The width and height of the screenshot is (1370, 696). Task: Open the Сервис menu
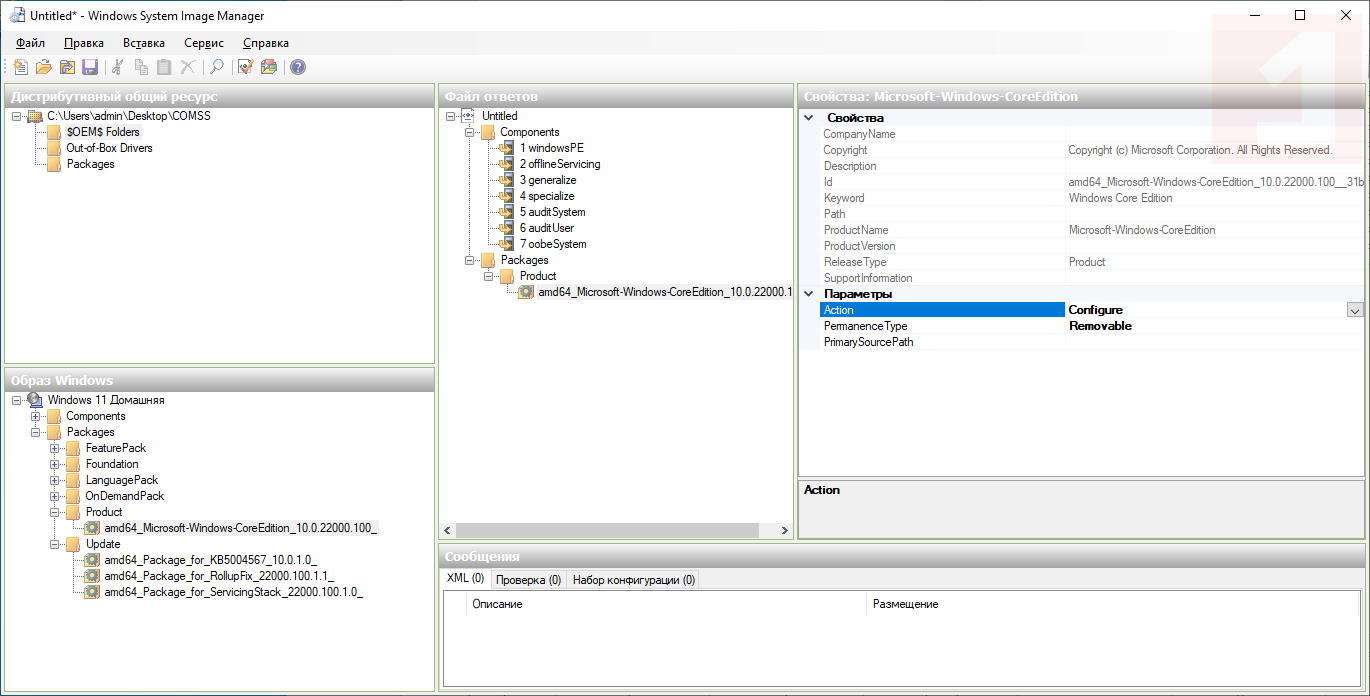coord(204,43)
